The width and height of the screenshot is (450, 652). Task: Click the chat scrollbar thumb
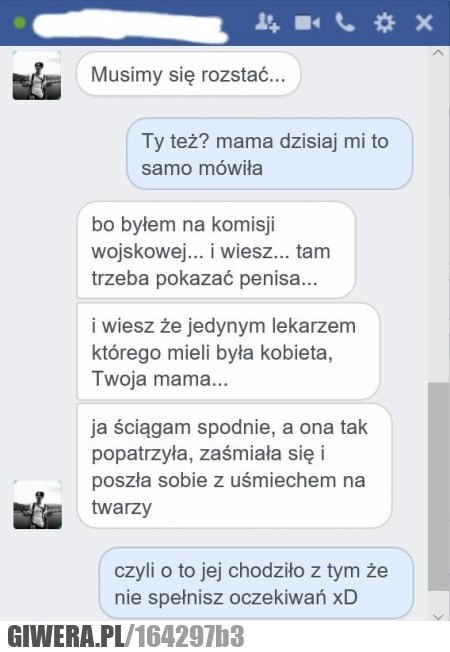(438, 487)
